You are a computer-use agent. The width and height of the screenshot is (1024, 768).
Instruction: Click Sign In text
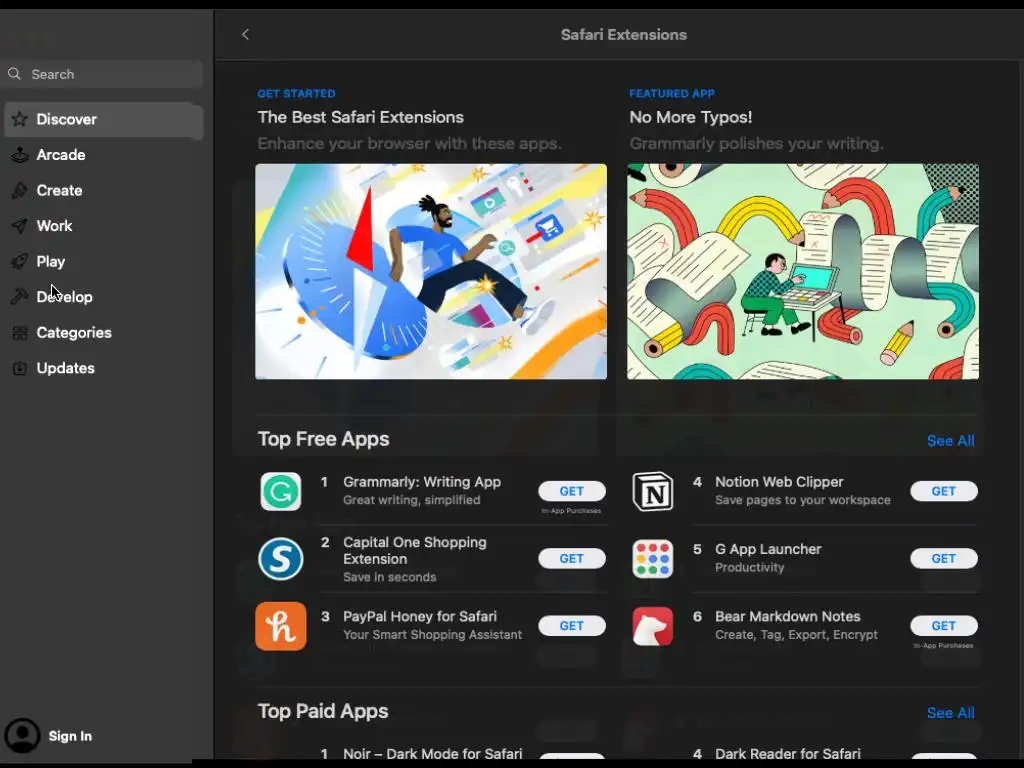(70, 736)
